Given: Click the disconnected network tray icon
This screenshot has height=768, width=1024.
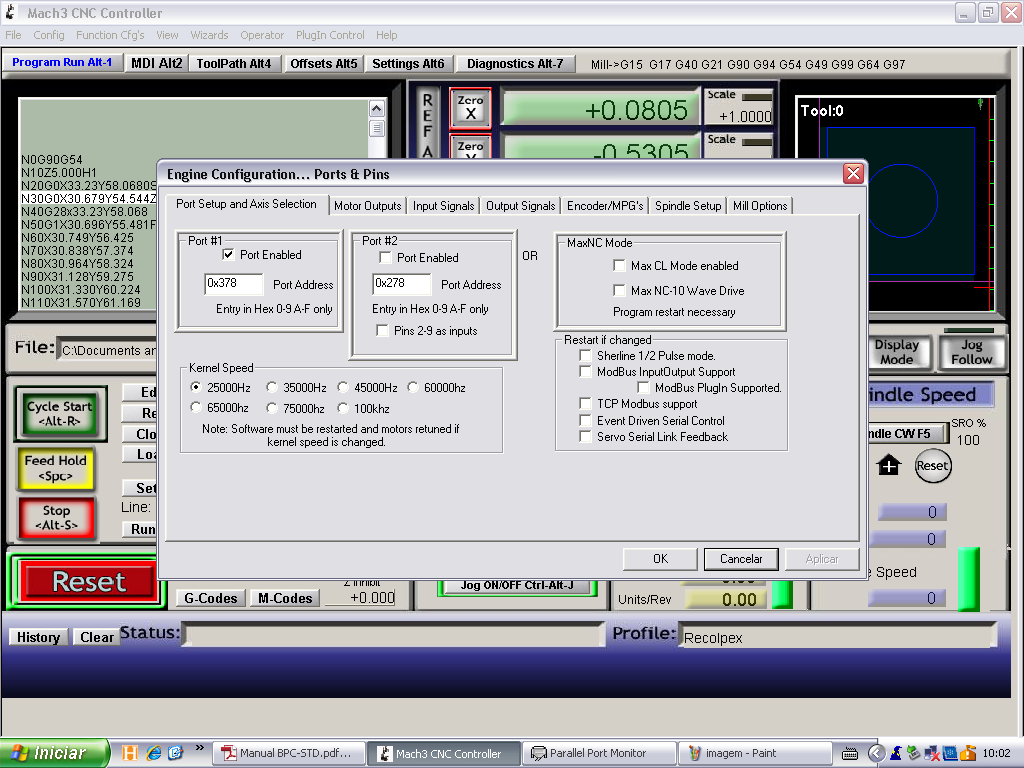Looking at the screenshot, I should (x=932, y=754).
